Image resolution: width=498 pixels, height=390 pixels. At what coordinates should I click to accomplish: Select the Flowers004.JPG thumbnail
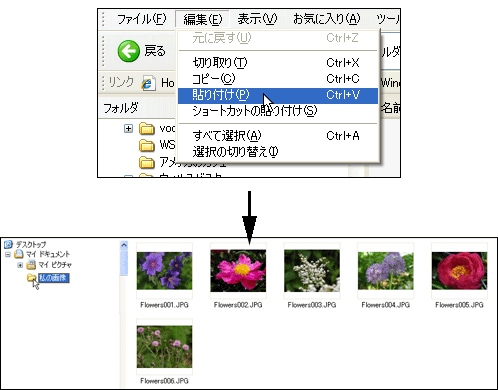(386, 271)
